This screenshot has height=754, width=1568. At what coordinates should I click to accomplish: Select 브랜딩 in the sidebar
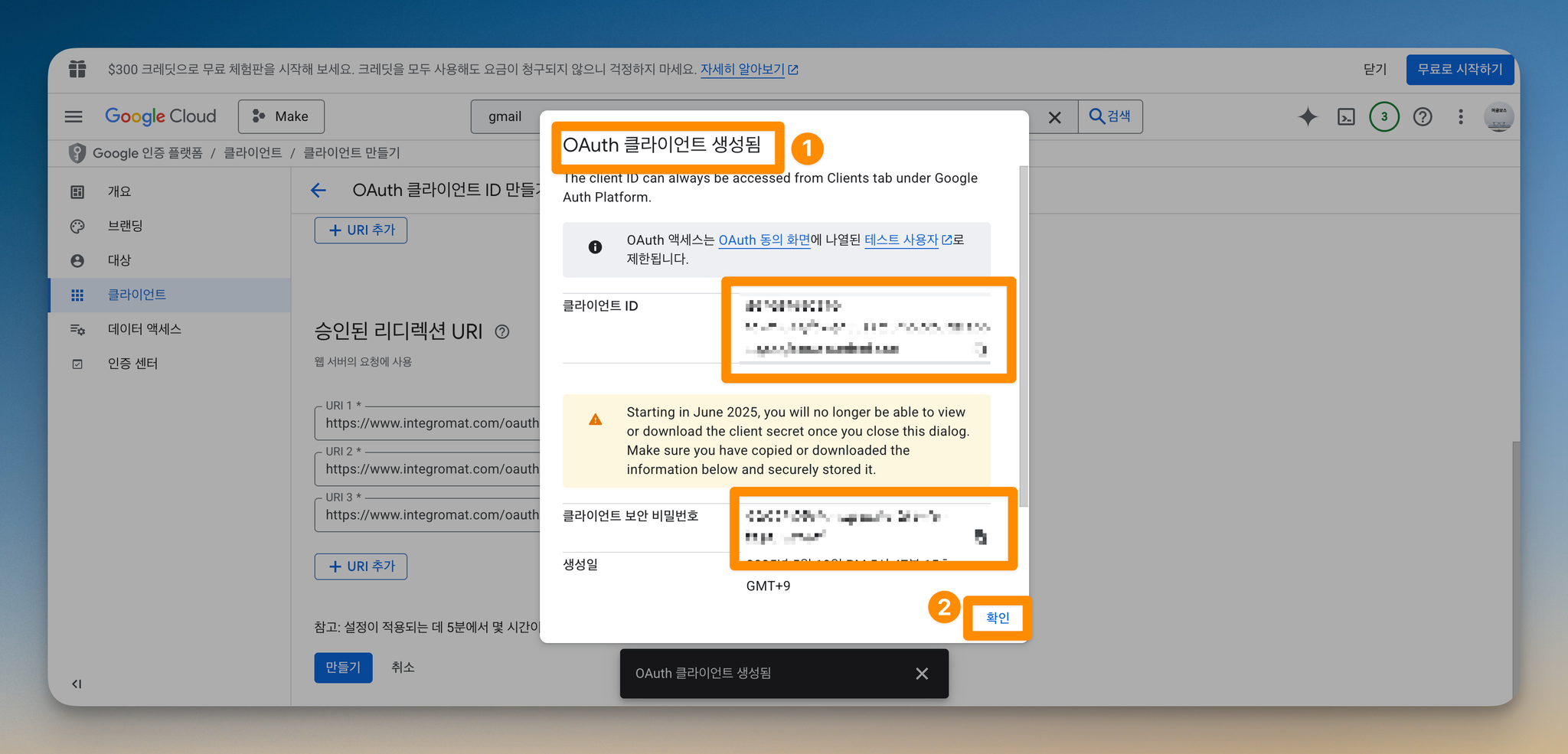pos(170,226)
